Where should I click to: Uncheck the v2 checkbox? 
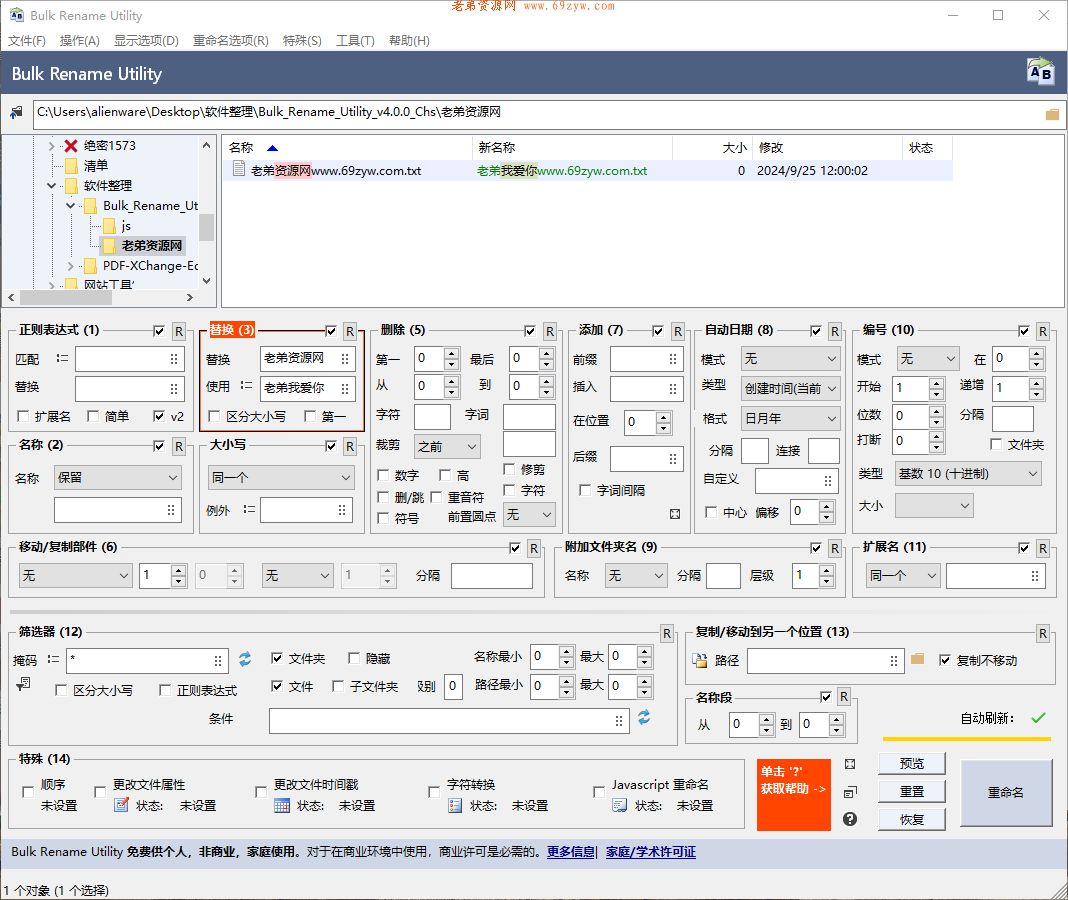159,416
